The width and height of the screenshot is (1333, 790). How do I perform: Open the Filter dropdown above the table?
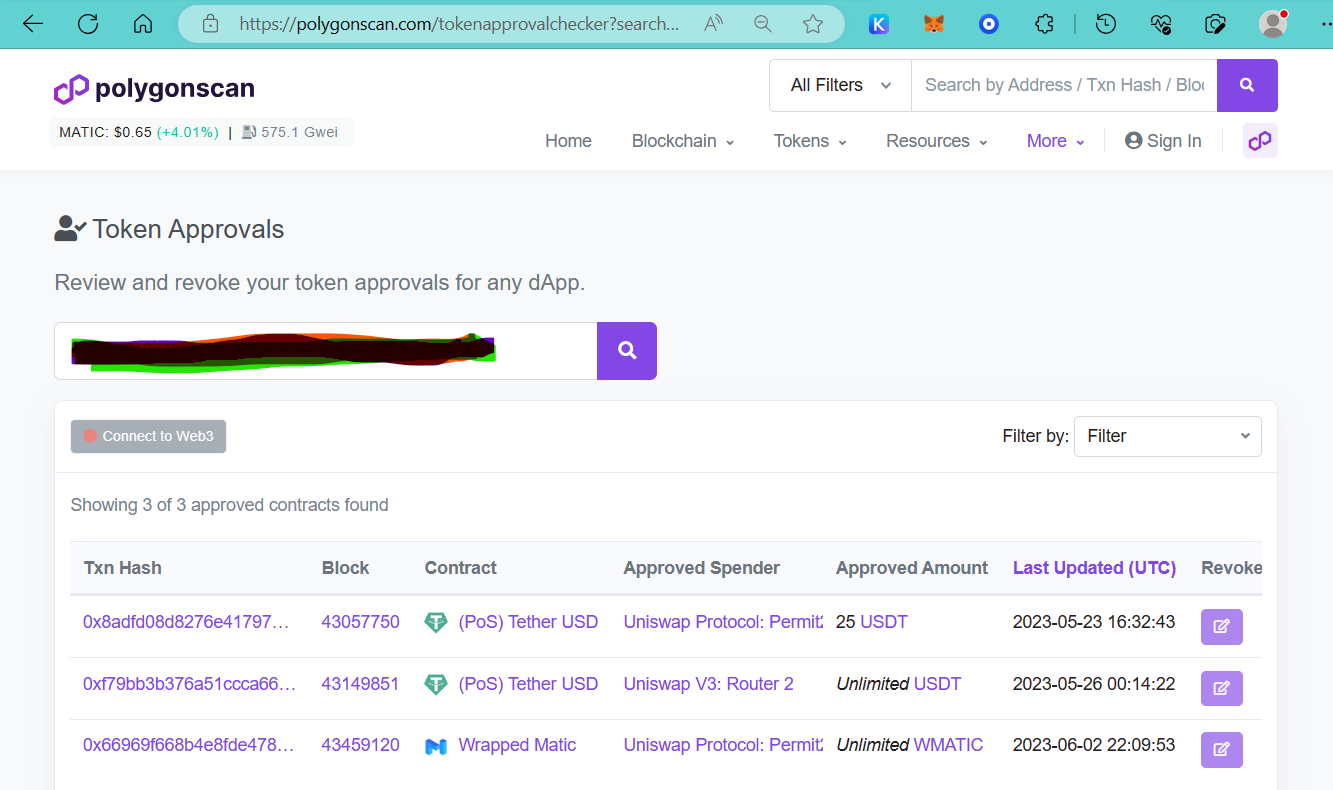[1167, 436]
